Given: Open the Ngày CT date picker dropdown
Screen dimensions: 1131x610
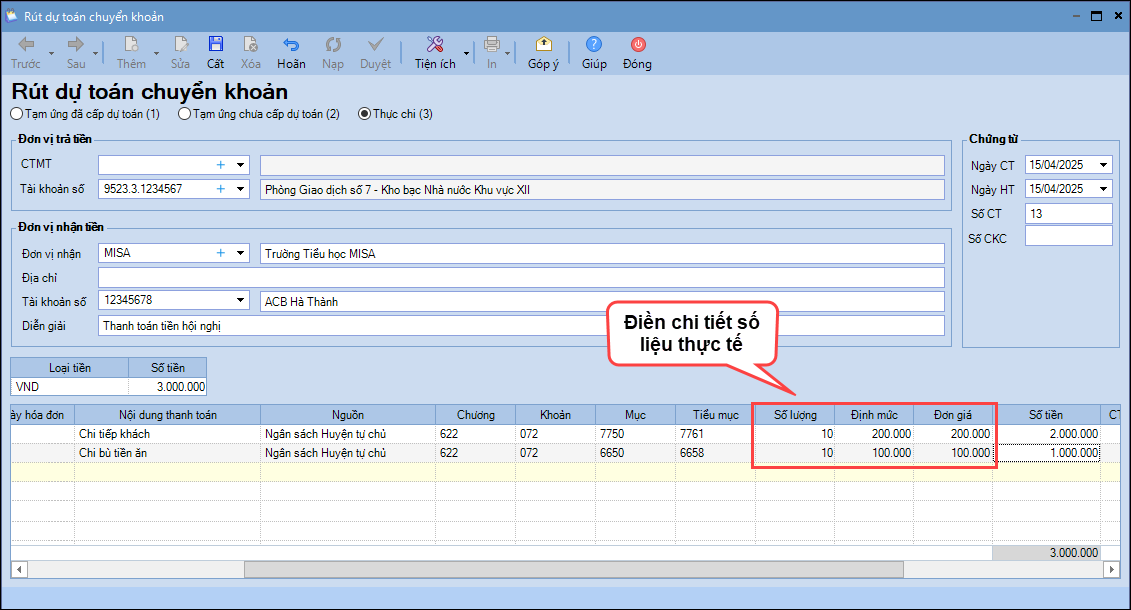Looking at the screenshot, I should [x=1103, y=165].
